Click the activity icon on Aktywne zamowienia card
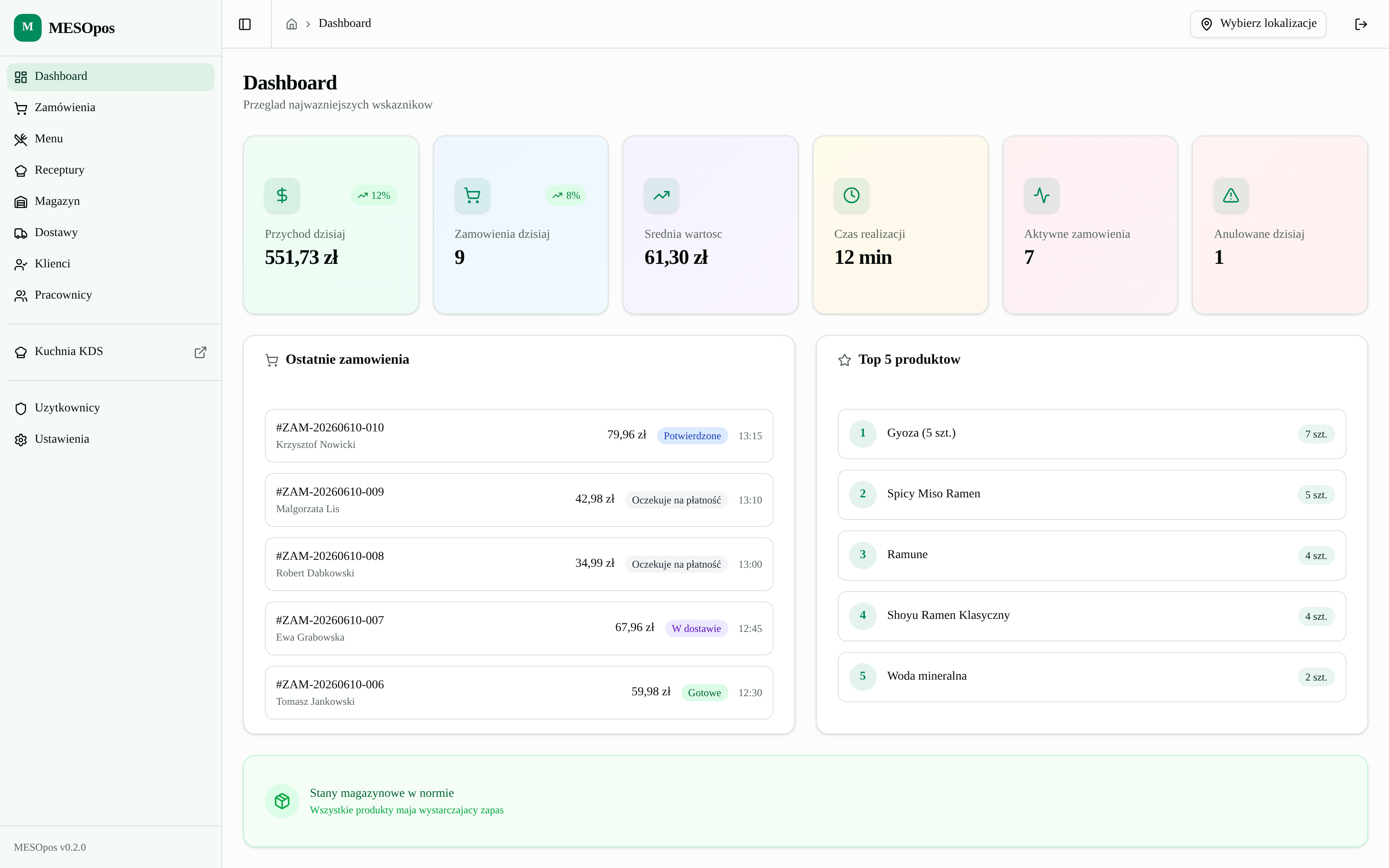The width and height of the screenshot is (1389, 868). point(1041,195)
